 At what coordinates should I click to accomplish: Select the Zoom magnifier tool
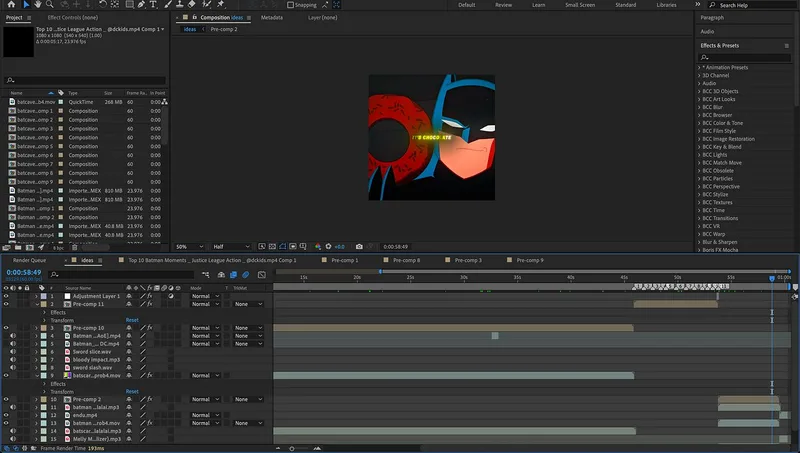(x=49, y=5)
